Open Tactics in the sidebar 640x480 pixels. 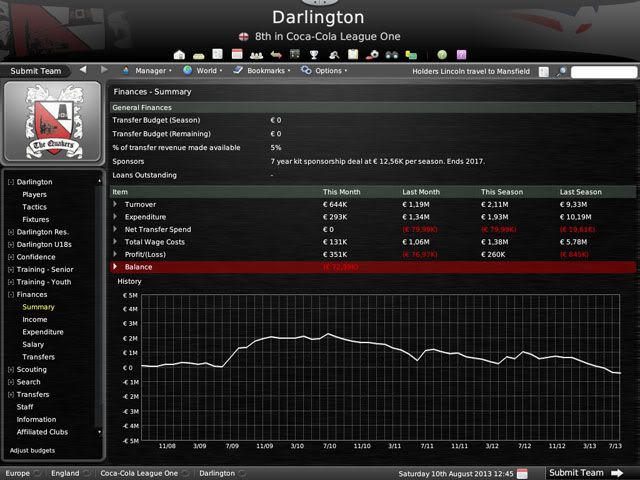click(x=34, y=207)
